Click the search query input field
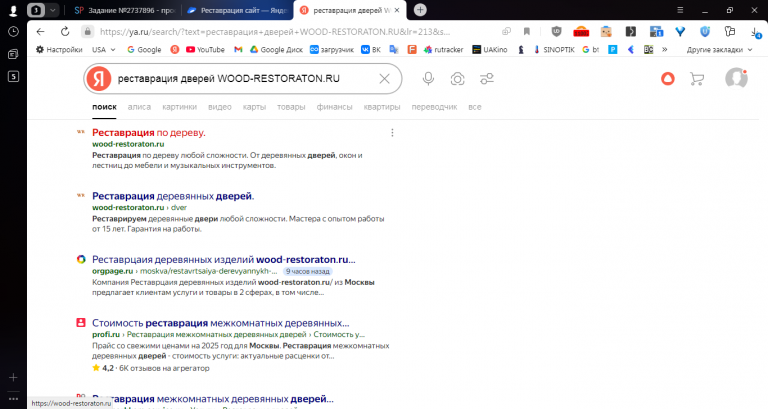 click(x=243, y=78)
